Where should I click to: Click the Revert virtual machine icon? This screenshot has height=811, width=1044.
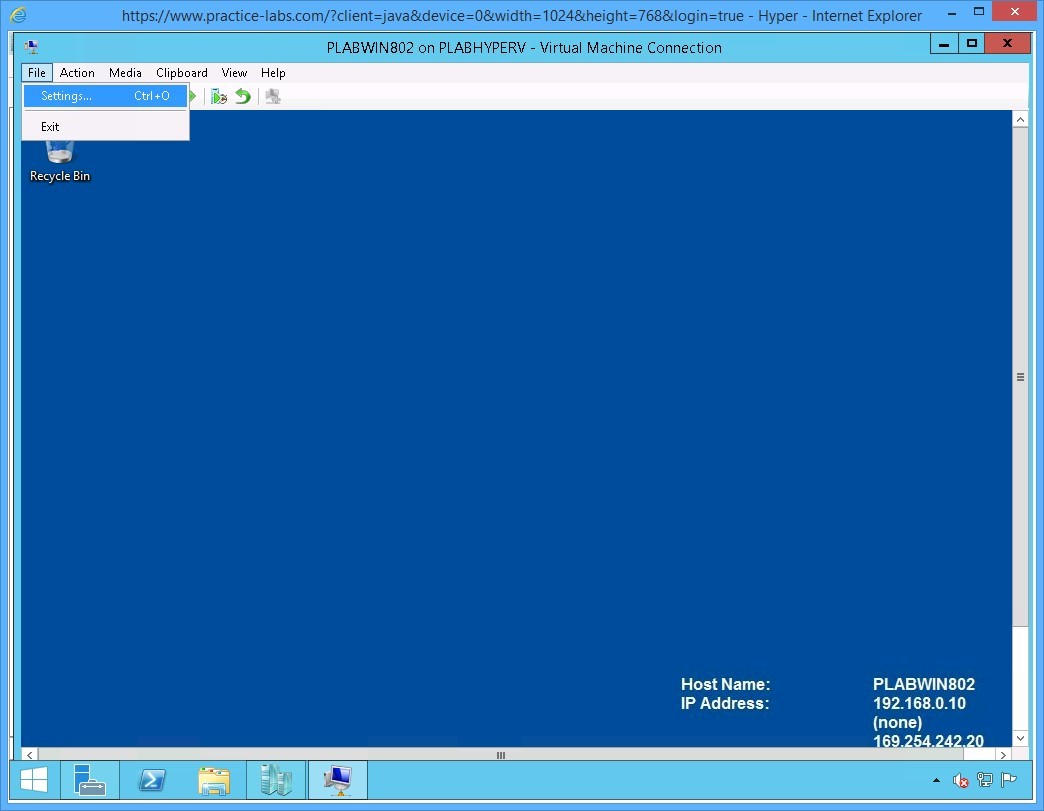click(243, 96)
